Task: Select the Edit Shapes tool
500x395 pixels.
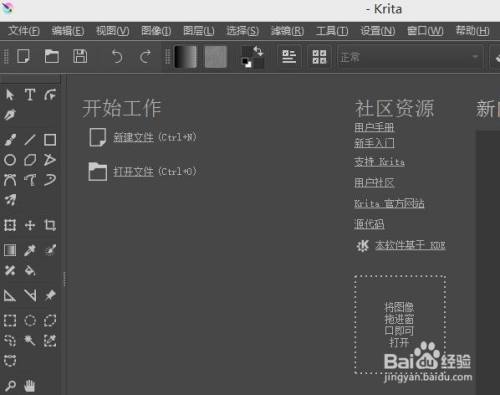Action: [x=50, y=95]
